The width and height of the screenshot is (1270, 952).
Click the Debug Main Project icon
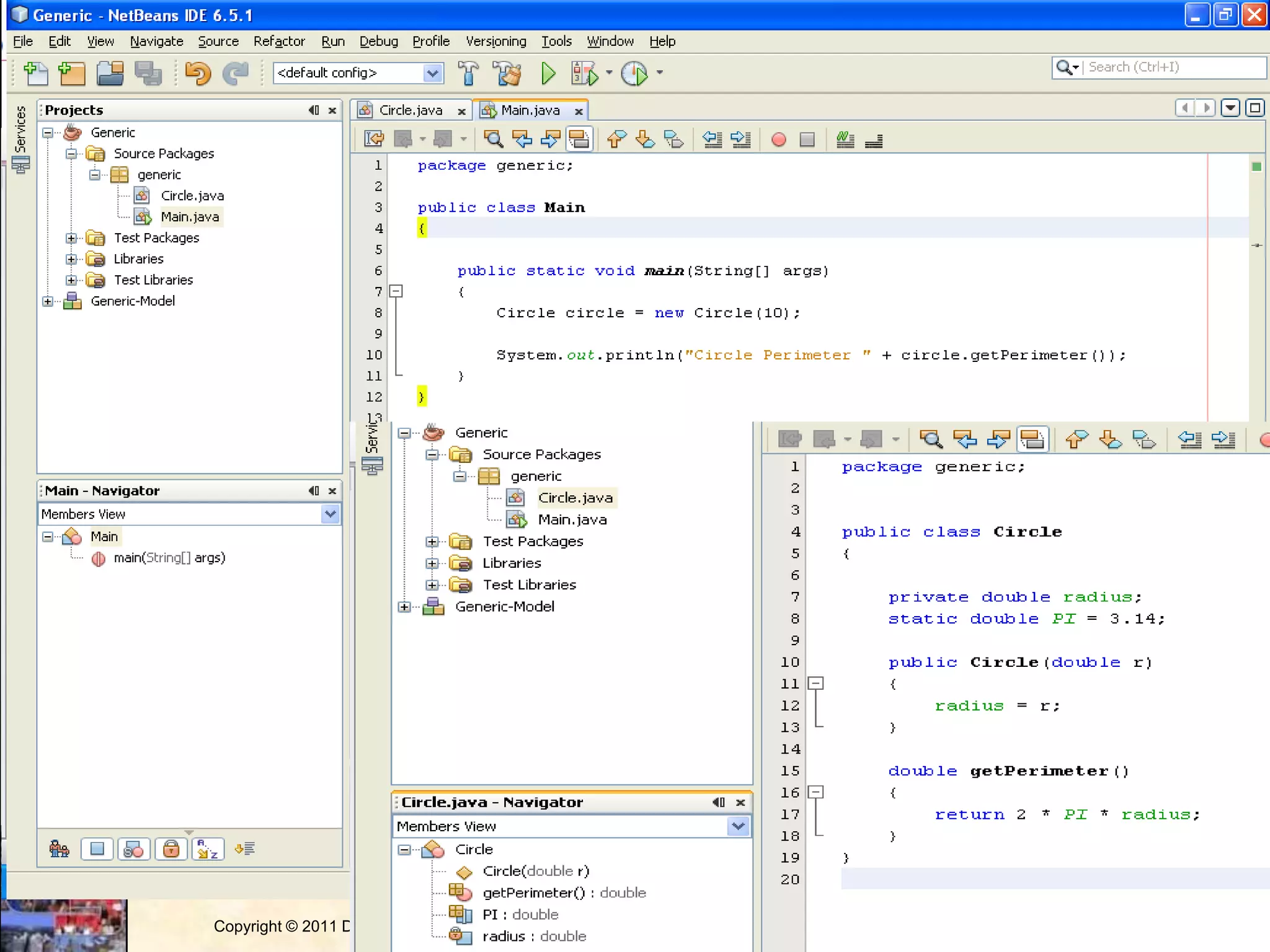[585, 73]
